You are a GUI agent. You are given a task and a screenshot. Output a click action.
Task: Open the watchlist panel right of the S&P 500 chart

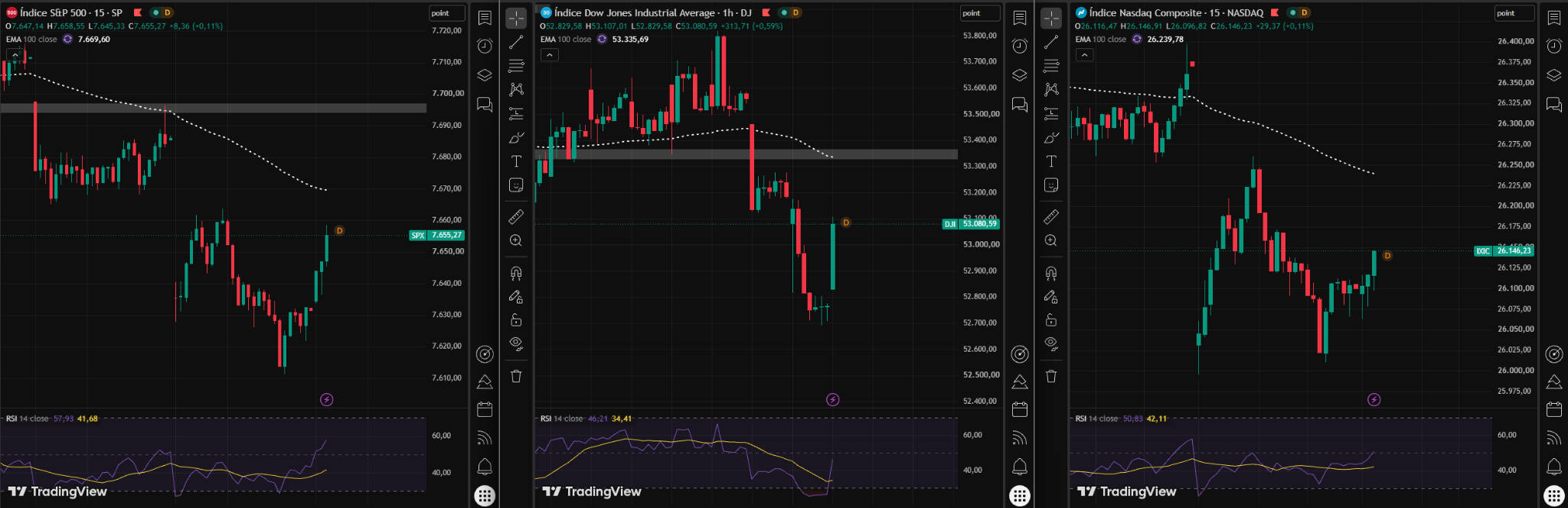tap(485, 18)
